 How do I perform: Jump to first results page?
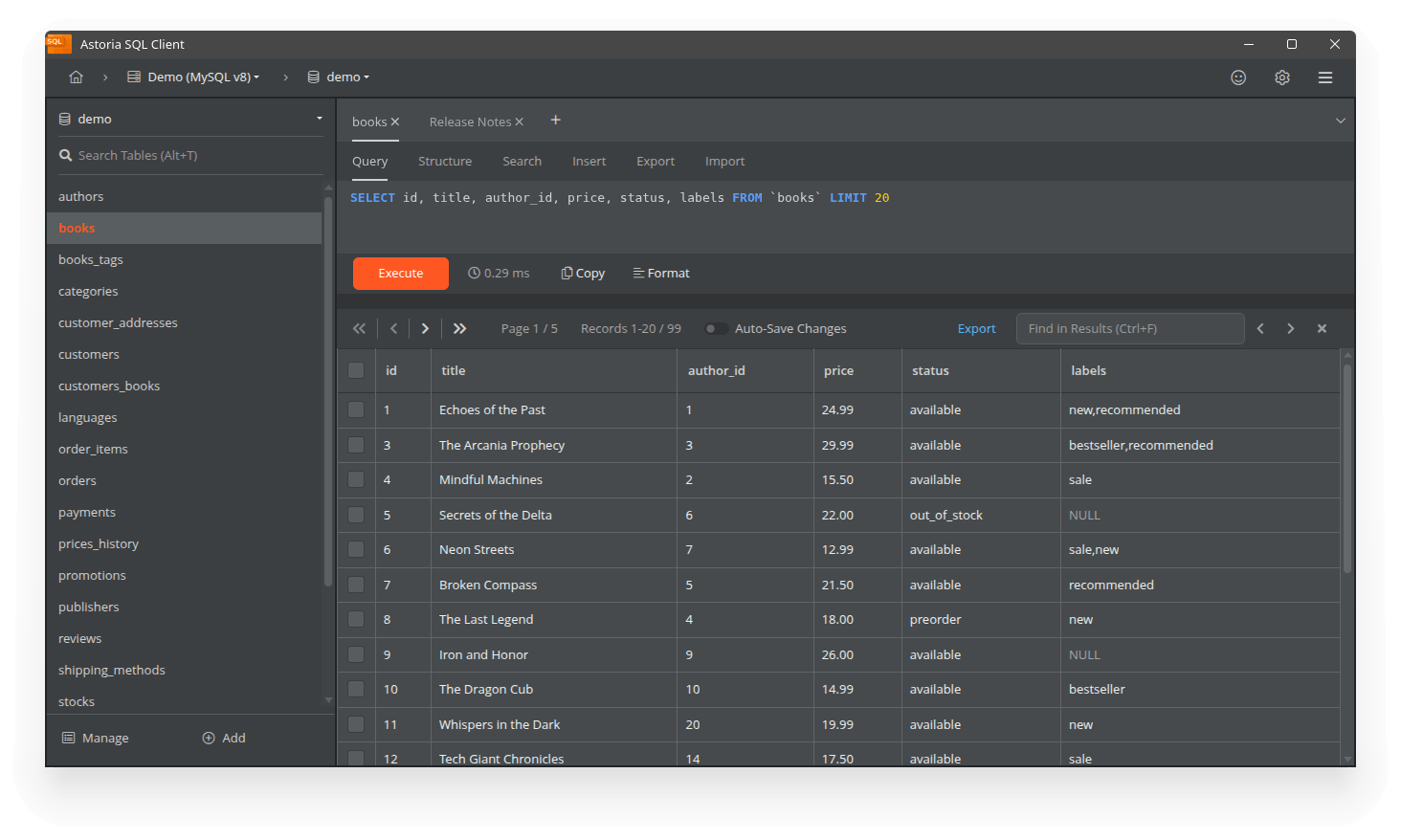point(359,328)
